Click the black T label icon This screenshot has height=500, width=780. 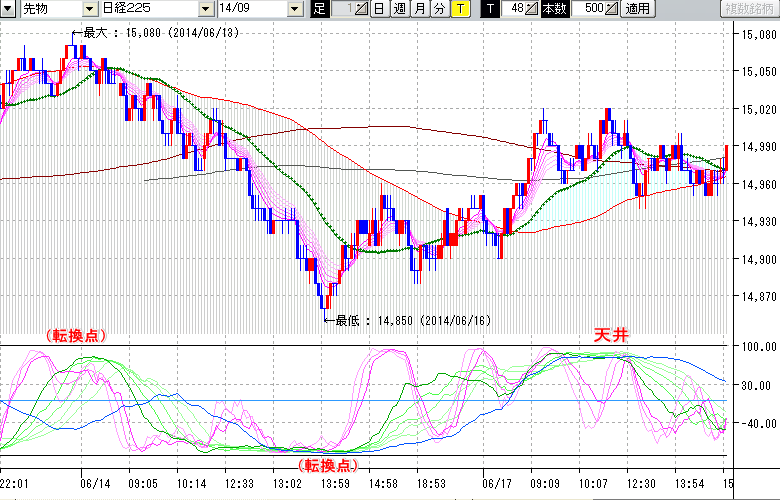click(x=489, y=9)
